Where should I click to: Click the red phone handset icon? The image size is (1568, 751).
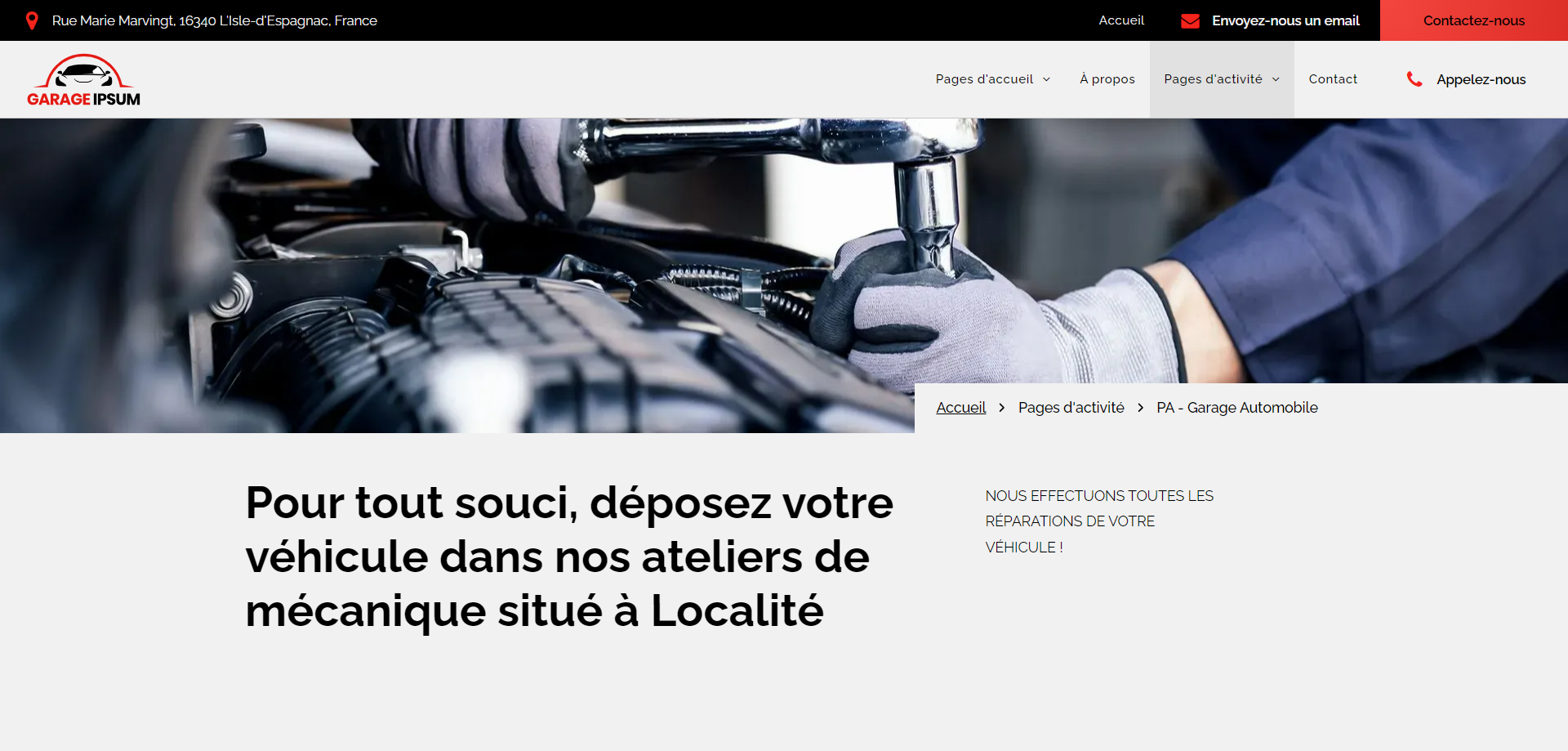pyautogui.click(x=1414, y=79)
